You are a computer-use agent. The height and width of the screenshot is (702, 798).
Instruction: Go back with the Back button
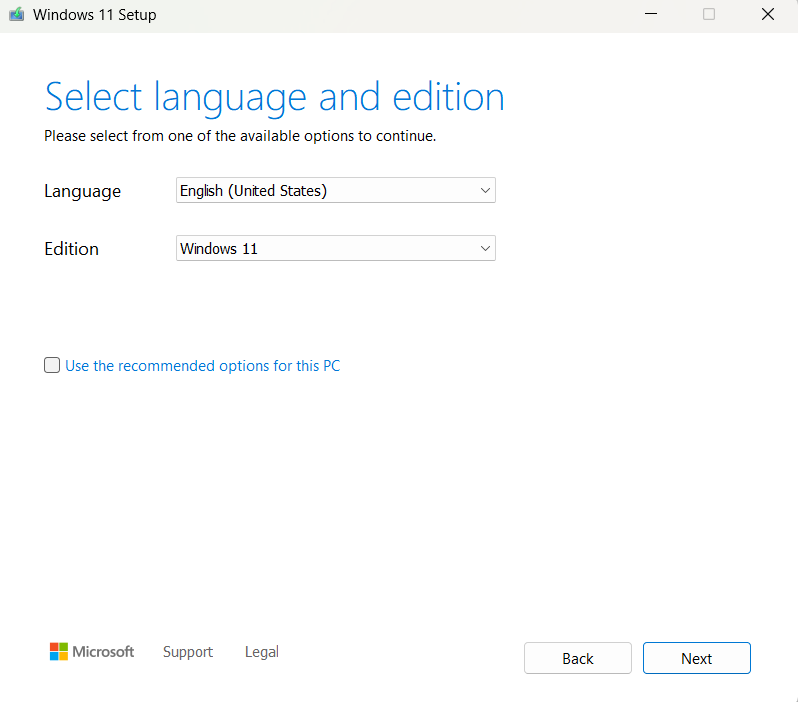click(578, 658)
